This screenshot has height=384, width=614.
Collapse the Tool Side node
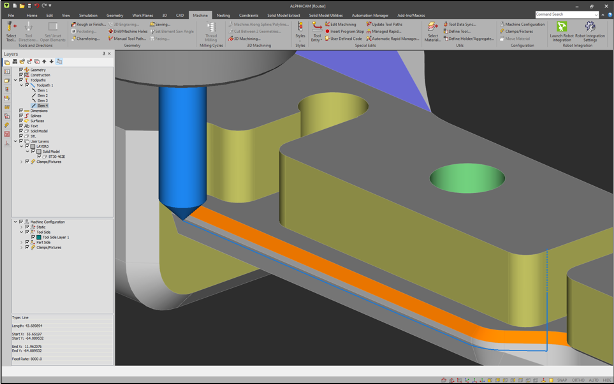pyautogui.click(x=22, y=232)
